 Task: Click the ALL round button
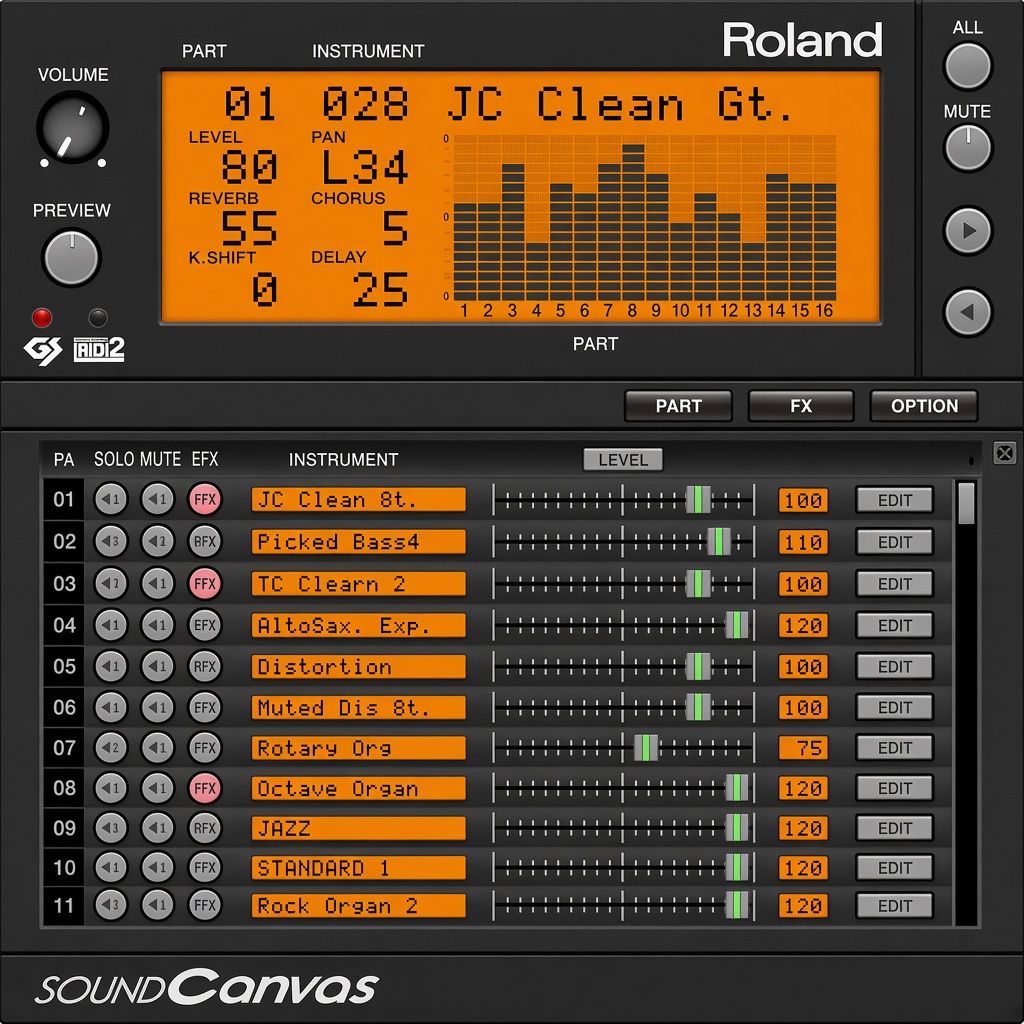coord(967,66)
